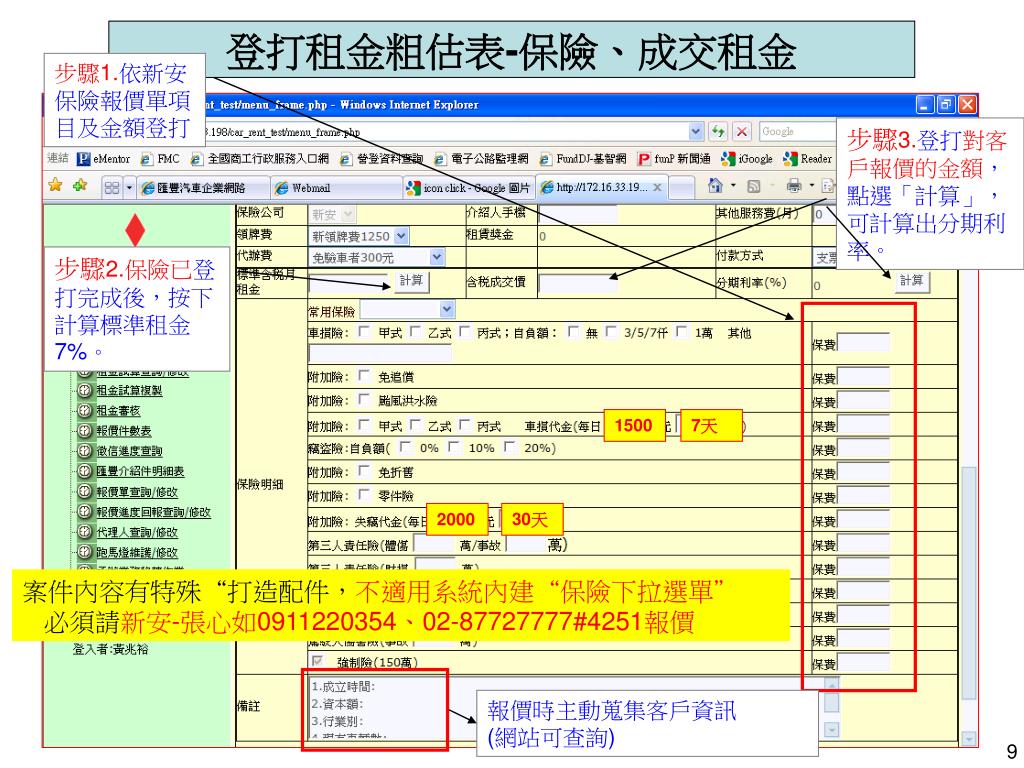Open the 代理人查詢/修改 link

(137, 532)
